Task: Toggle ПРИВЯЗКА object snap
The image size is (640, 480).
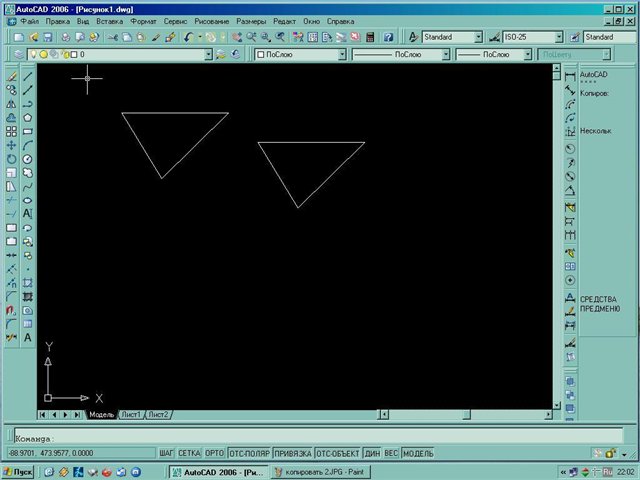Action: [292, 453]
